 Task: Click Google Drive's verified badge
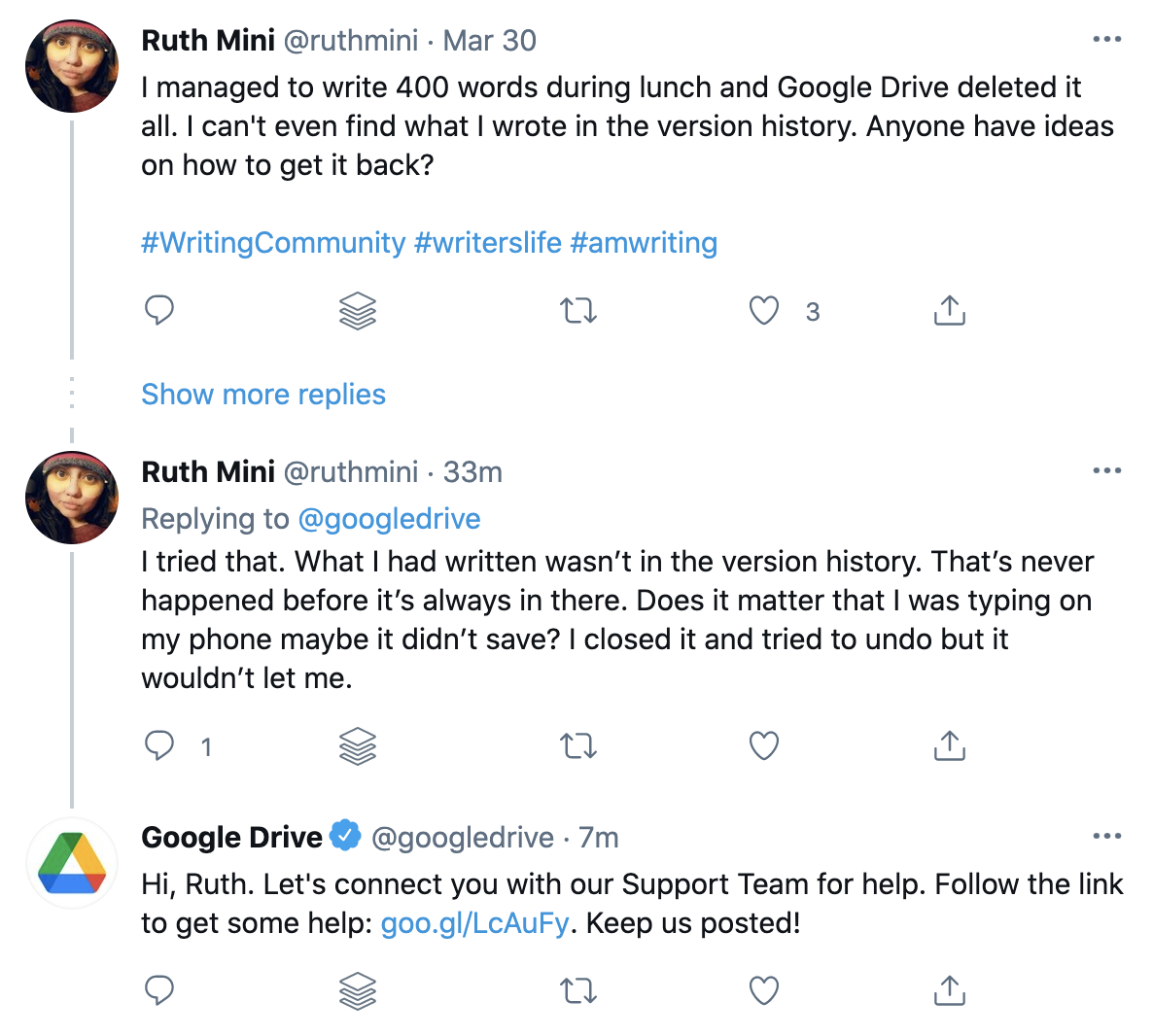(345, 836)
